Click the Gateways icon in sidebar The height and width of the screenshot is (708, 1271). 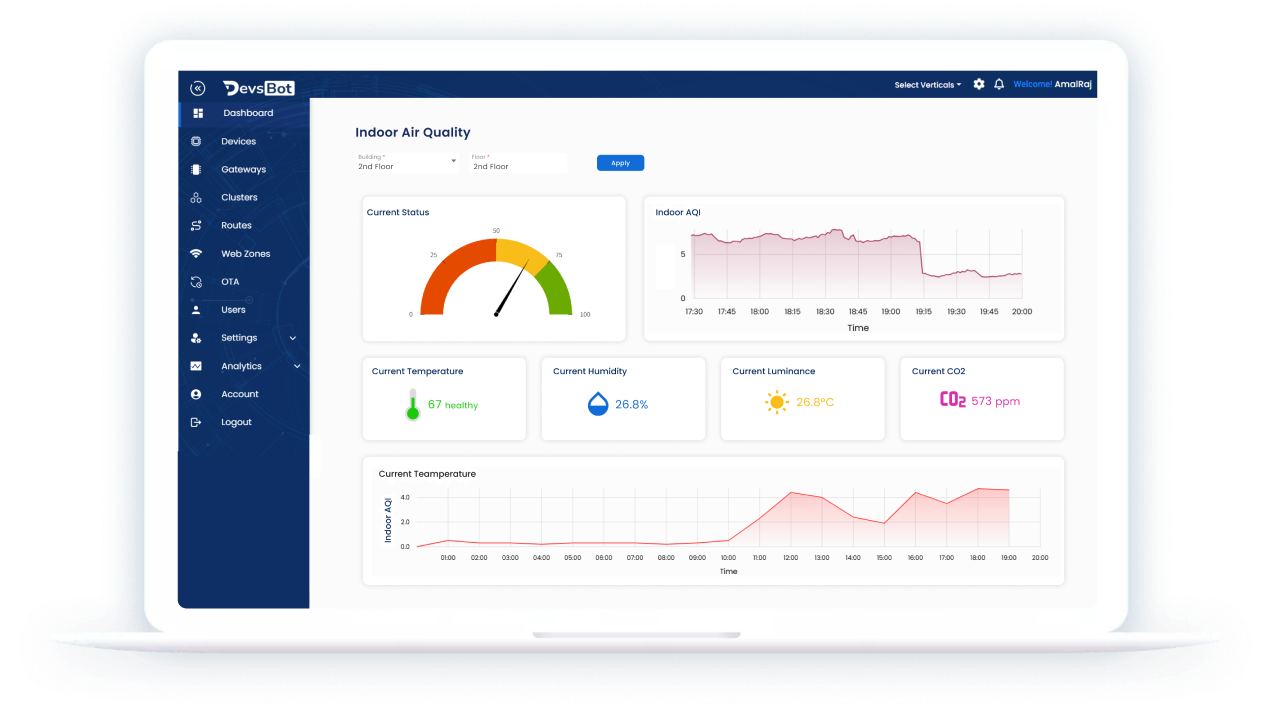click(x=196, y=170)
